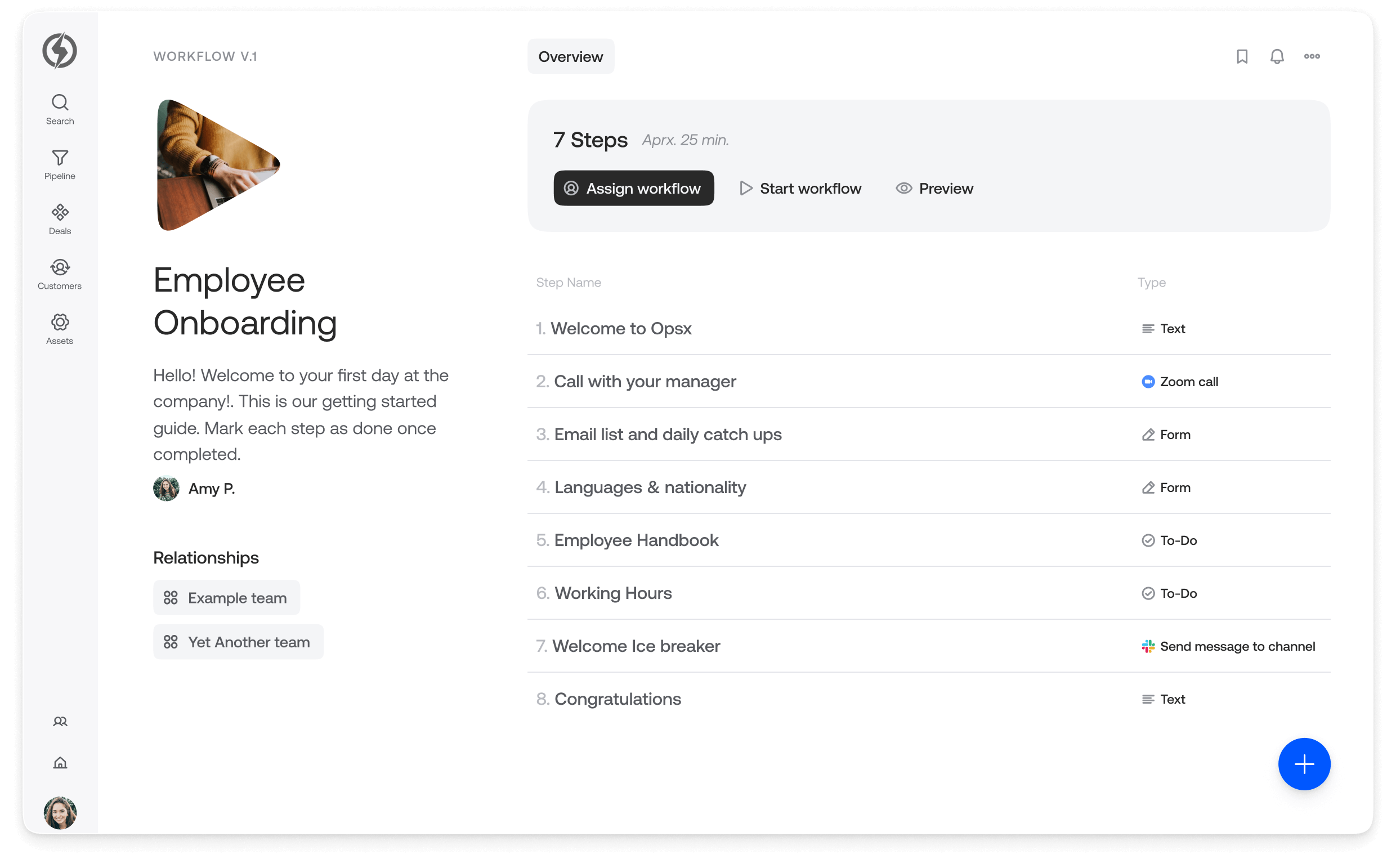The width and height of the screenshot is (1396, 868).
Task: Open the team members icon in sidebar
Action: point(60,722)
